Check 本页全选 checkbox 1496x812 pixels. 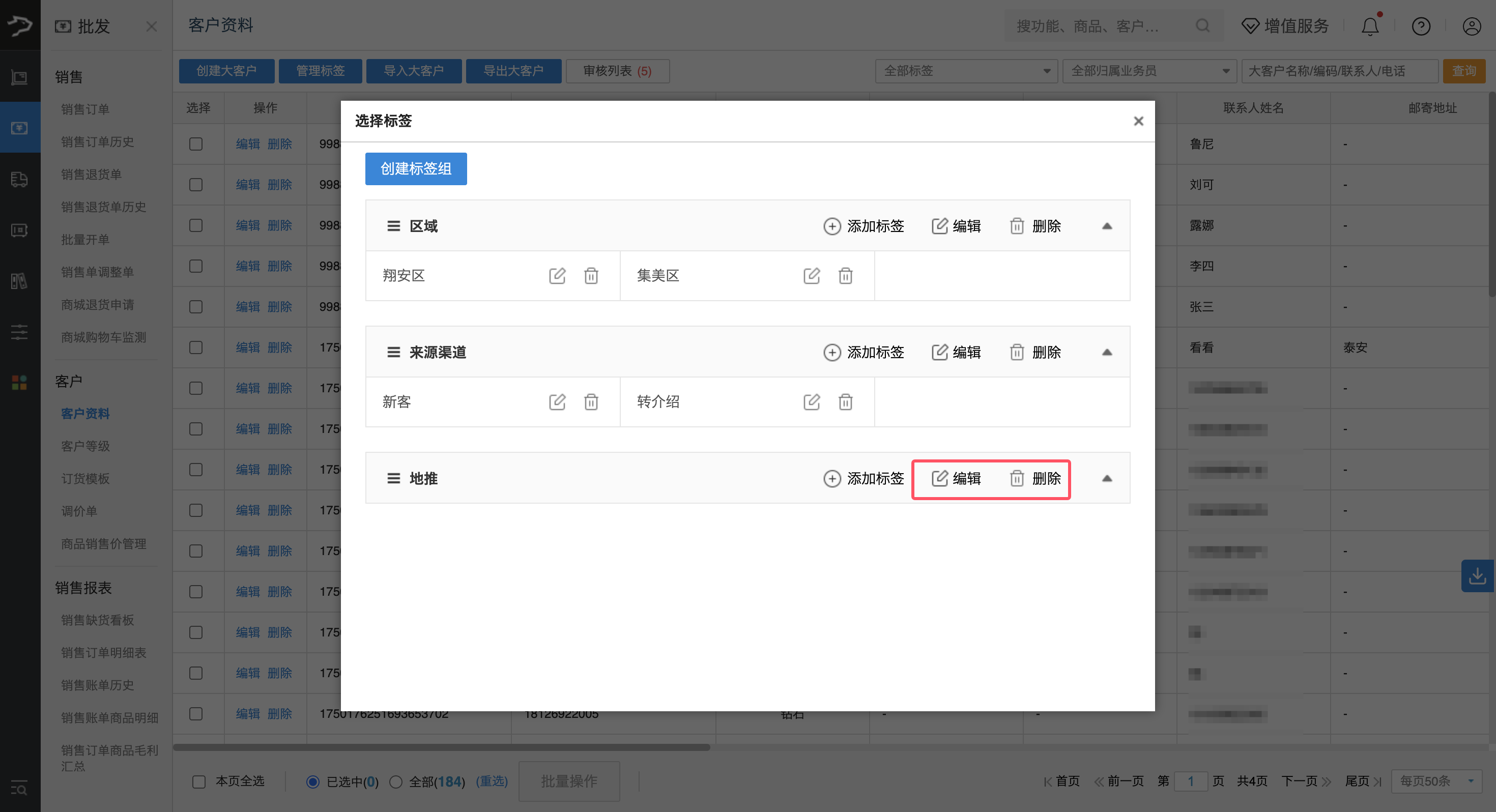pyautogui.click(x=199, y=781)
